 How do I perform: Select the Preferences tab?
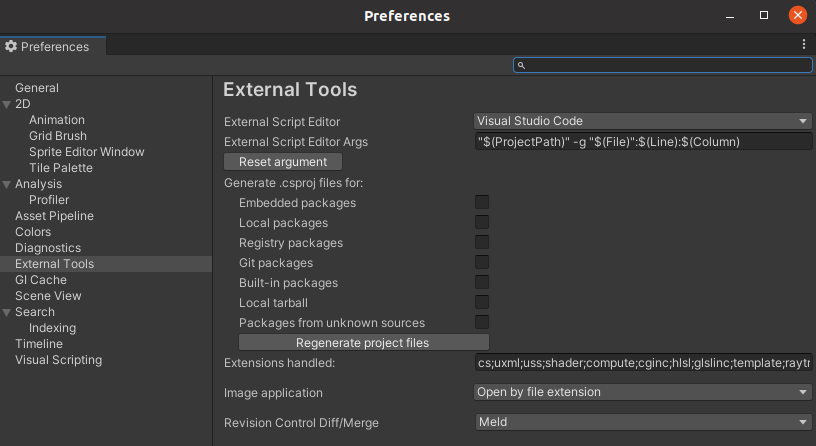(54, 46)
